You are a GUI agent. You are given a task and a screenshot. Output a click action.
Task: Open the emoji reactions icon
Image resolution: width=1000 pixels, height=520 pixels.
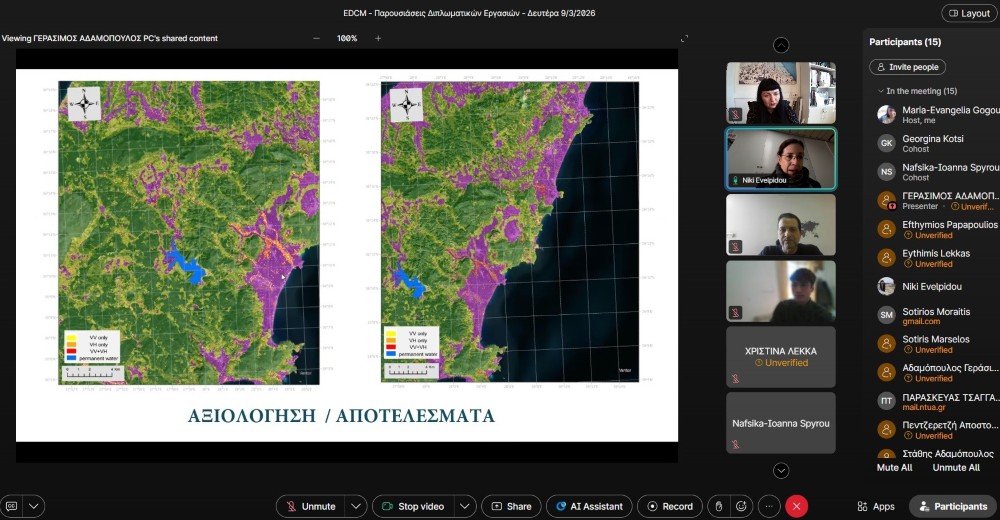coord(741,506)
